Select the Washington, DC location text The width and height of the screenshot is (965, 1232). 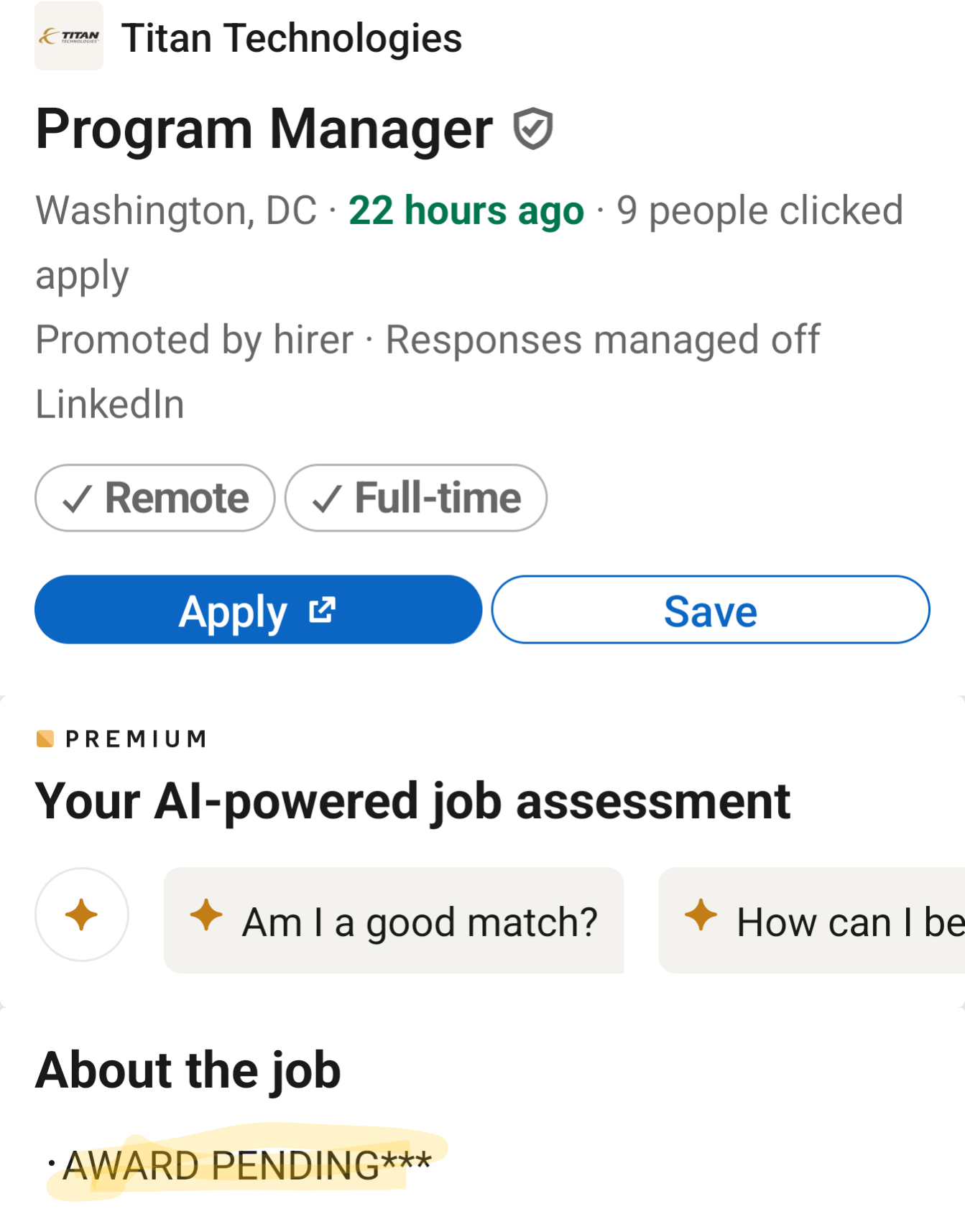pos(176,210)
